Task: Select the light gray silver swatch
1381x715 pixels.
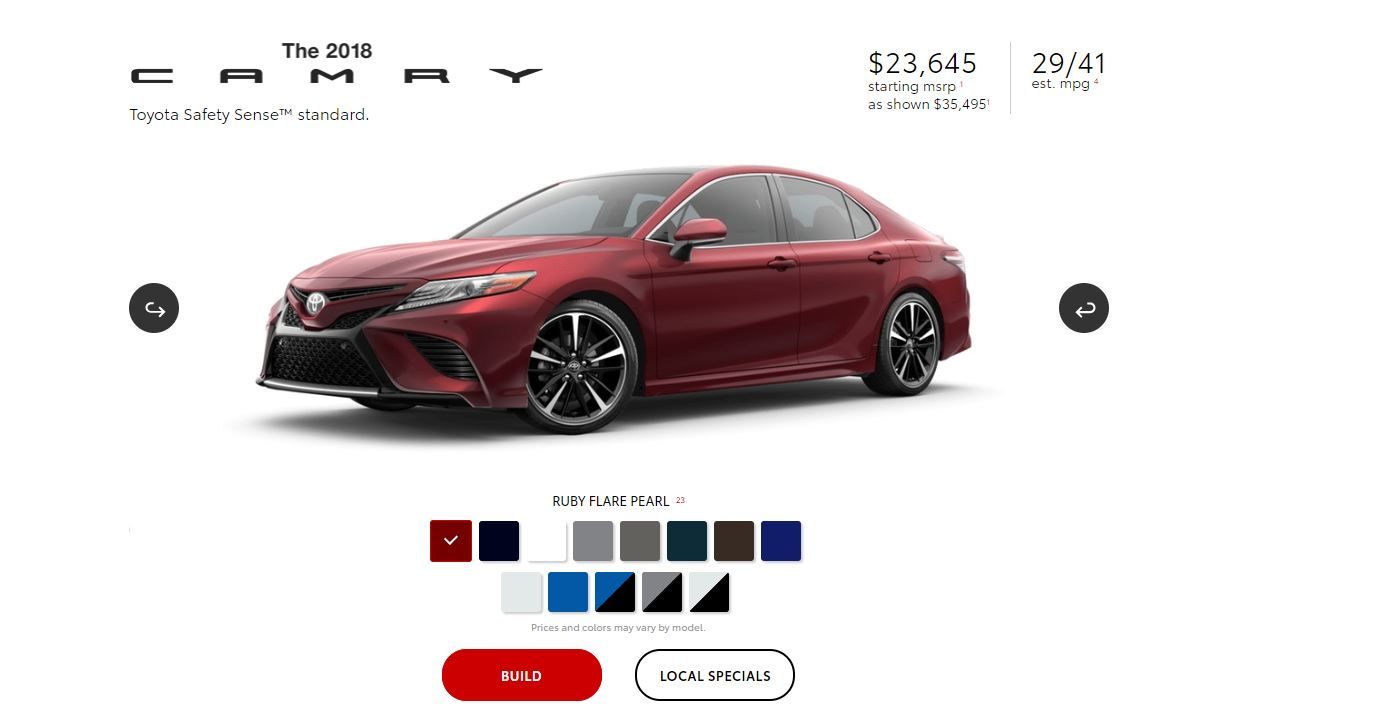Action: click(x=593, y=541)
